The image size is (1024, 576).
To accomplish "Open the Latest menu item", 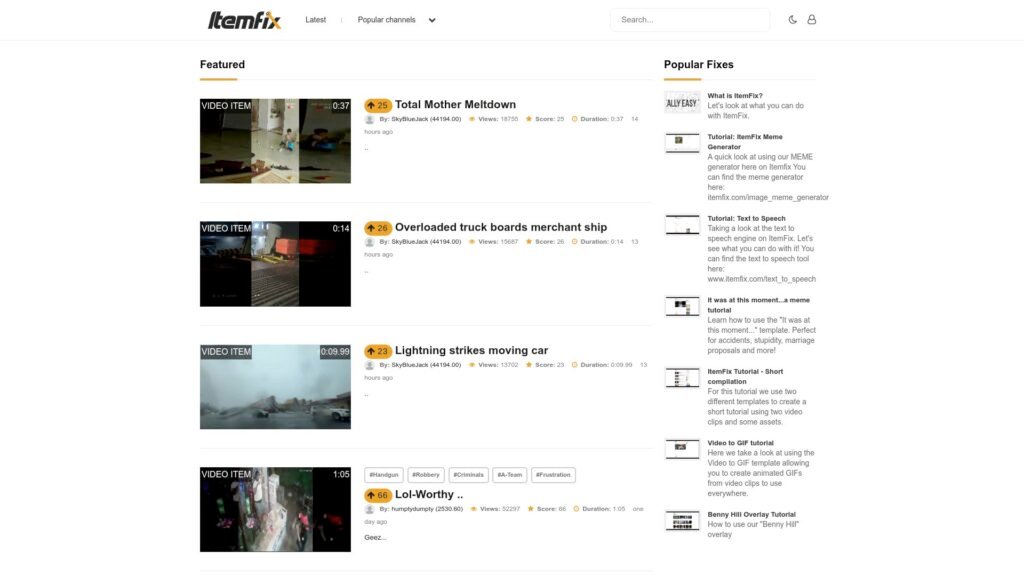I will point(315,20).
